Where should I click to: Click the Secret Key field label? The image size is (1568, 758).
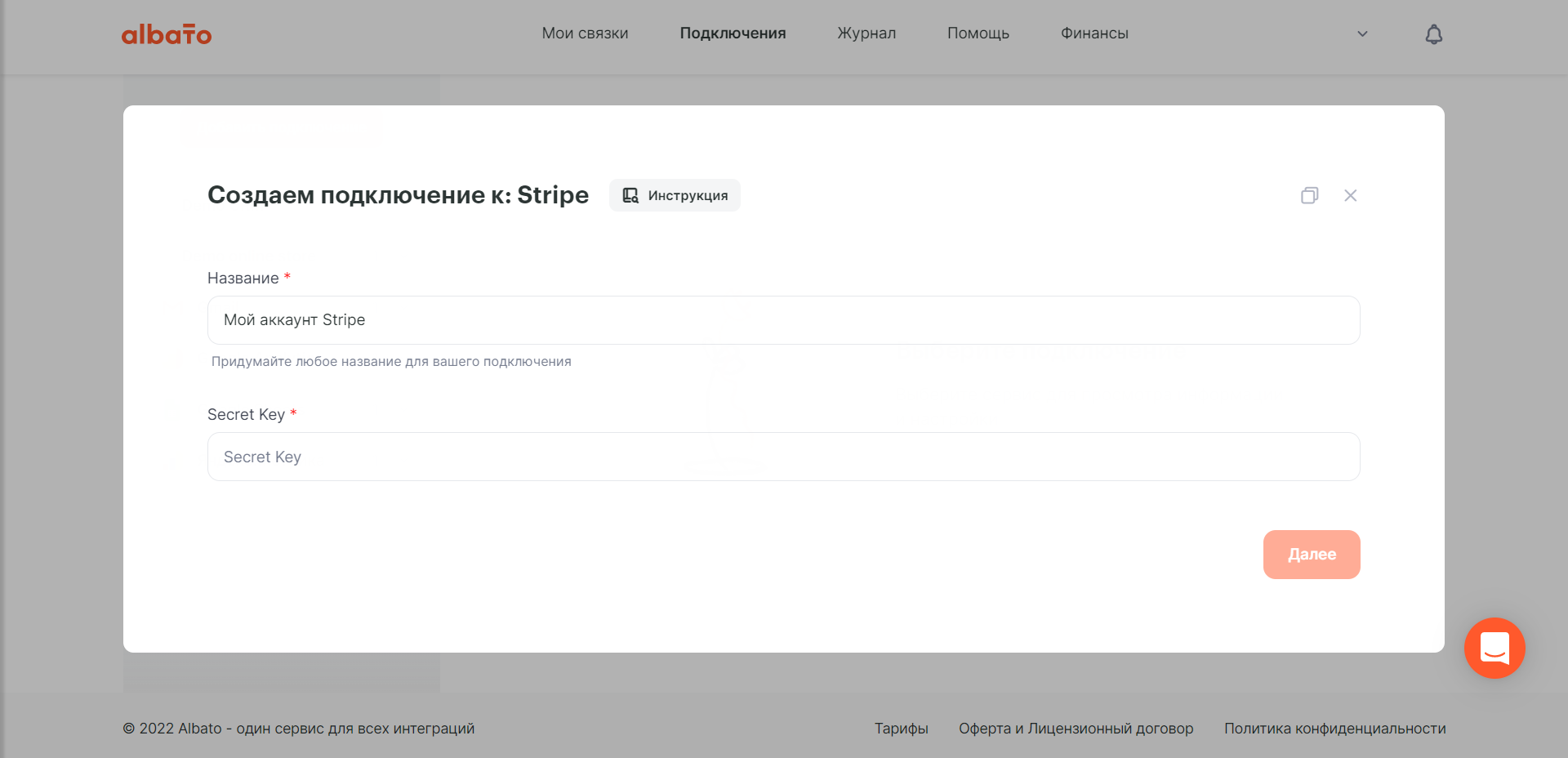tap(246, 414)
